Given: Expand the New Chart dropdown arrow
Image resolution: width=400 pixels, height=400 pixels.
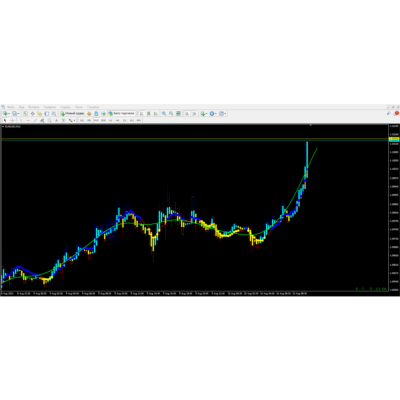Looking at the screenshot, I should point(9,114).
